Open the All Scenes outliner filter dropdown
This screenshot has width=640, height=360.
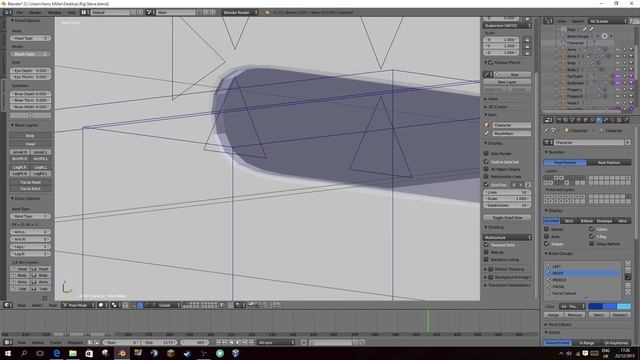click(607, 21)
